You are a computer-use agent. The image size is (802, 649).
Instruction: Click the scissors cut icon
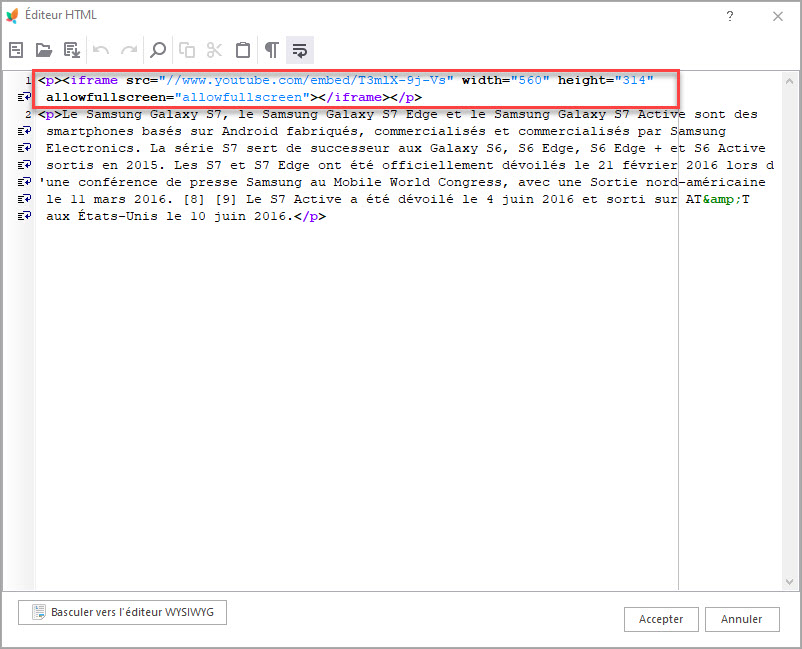(x=214, y=50)
